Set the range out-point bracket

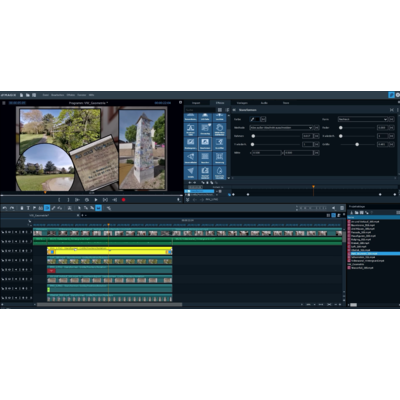pyautogui.click(x=68, y=200)
